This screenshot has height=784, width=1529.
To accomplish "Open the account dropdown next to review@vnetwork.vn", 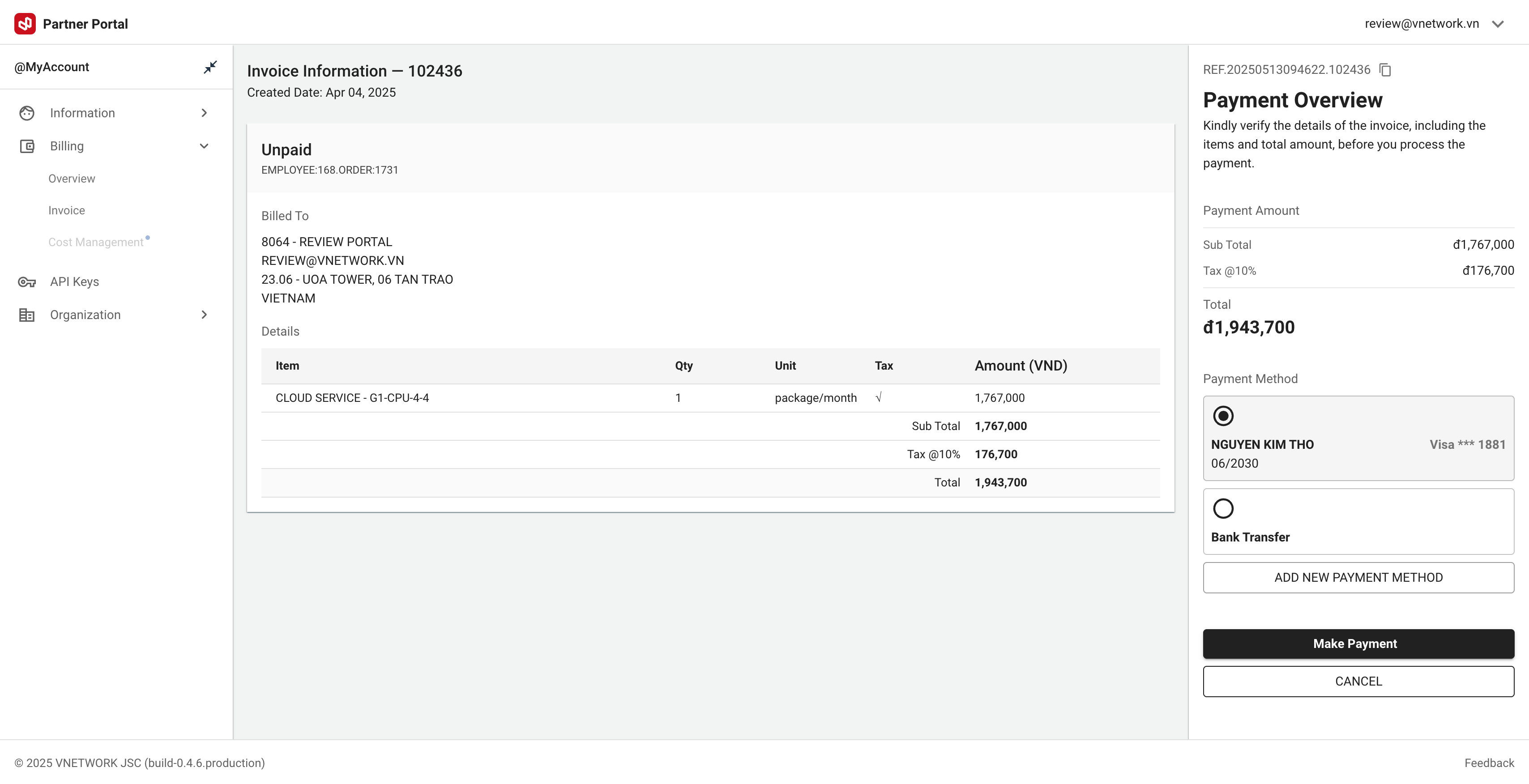I will 1498,24.
